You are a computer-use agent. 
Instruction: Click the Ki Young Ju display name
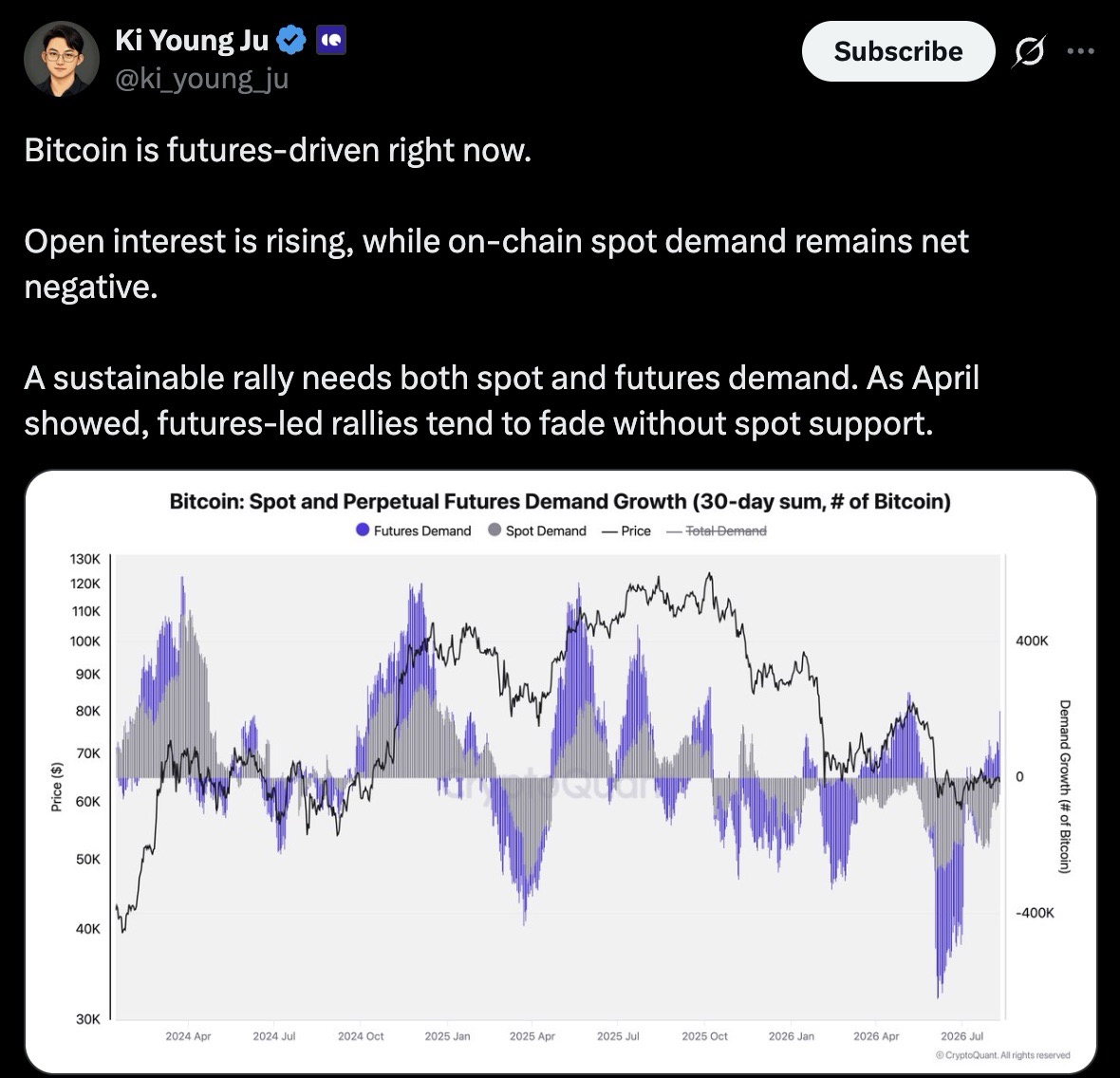click(x=192, y=40)
